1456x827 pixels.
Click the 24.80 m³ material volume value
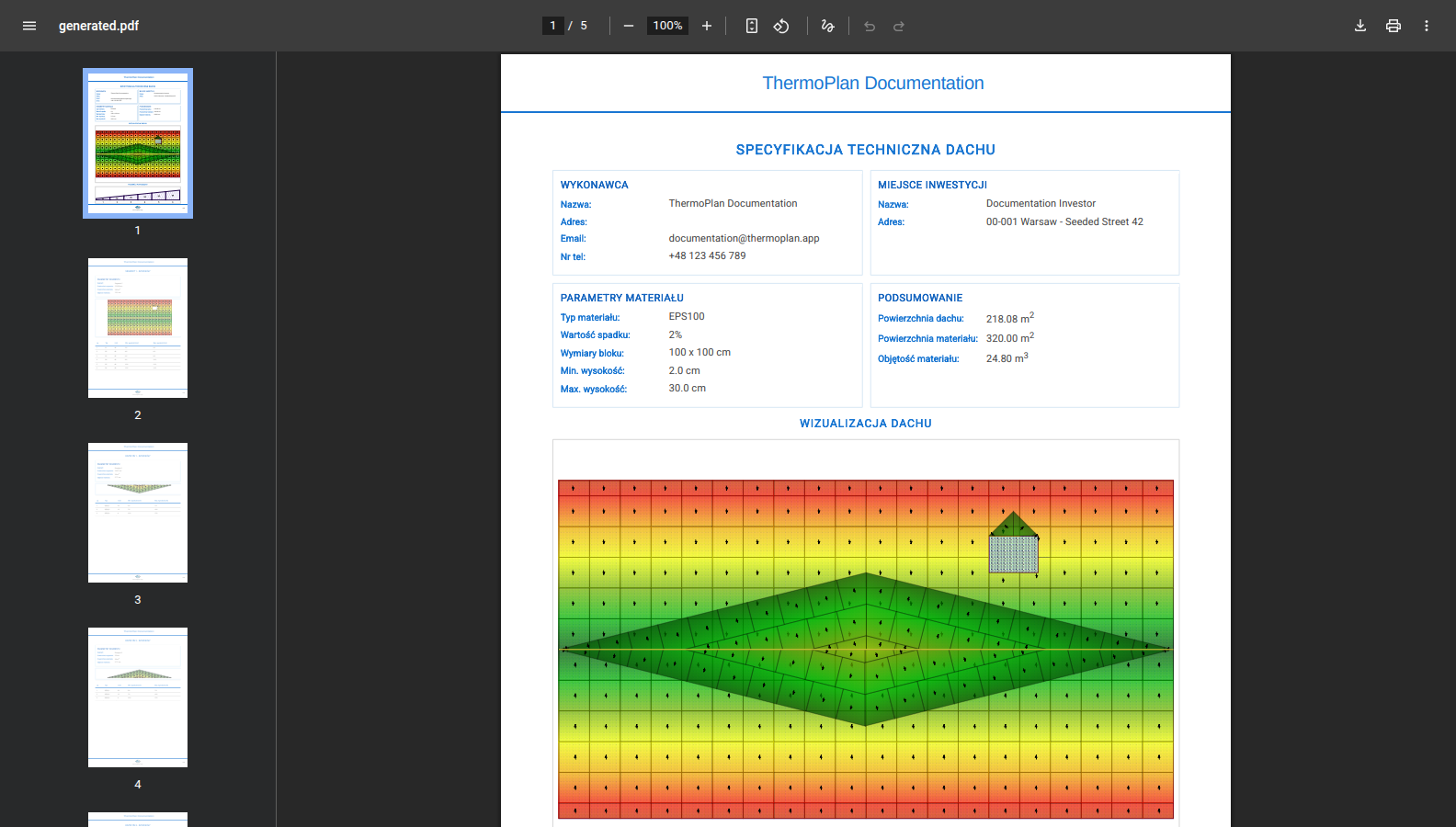(x=1007, y=358)
